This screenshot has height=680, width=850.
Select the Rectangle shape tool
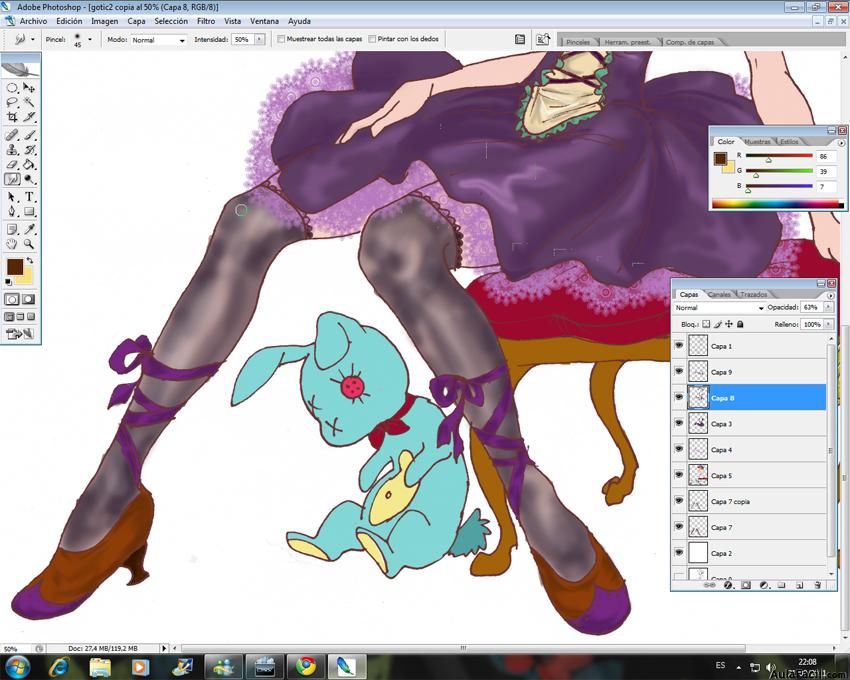coord(29,211)
